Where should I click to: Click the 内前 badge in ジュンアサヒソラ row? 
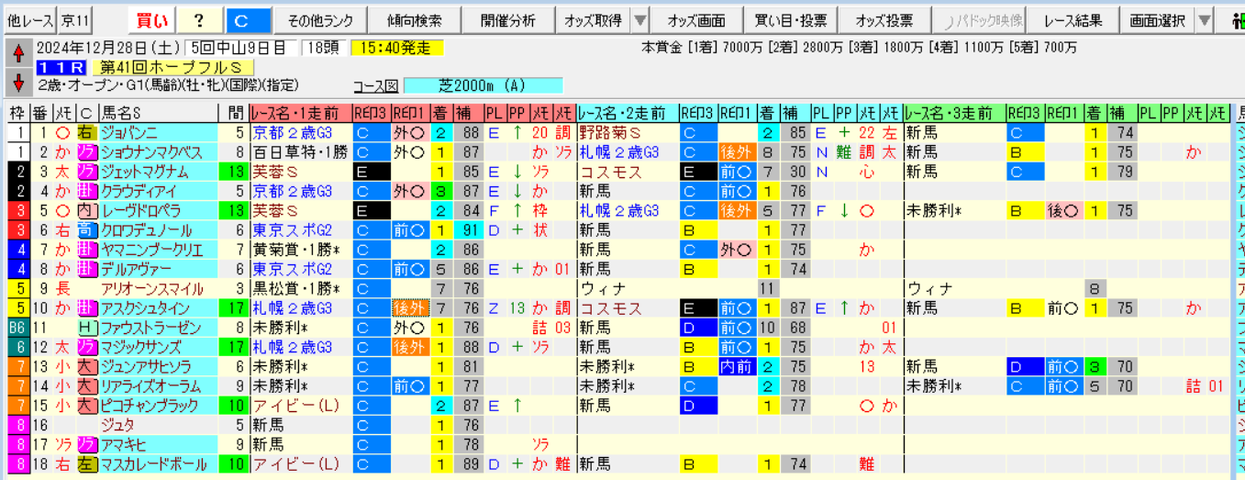[736, 366]
